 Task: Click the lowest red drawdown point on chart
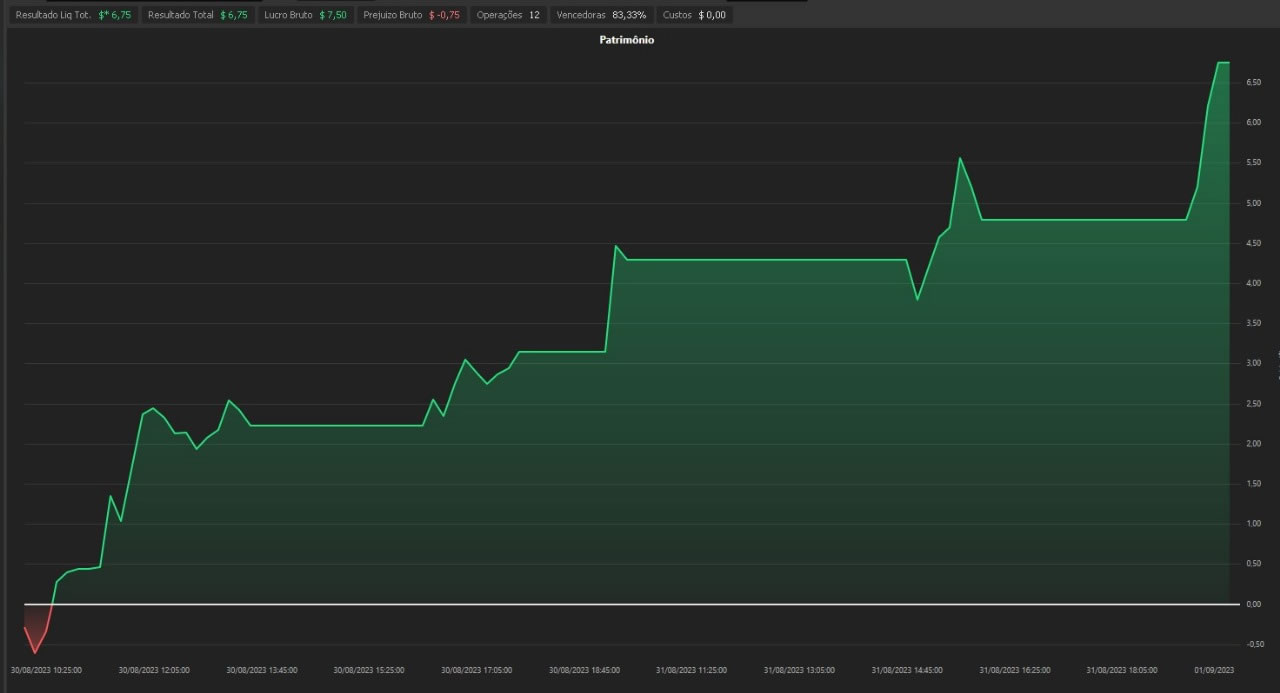[35, 653]
